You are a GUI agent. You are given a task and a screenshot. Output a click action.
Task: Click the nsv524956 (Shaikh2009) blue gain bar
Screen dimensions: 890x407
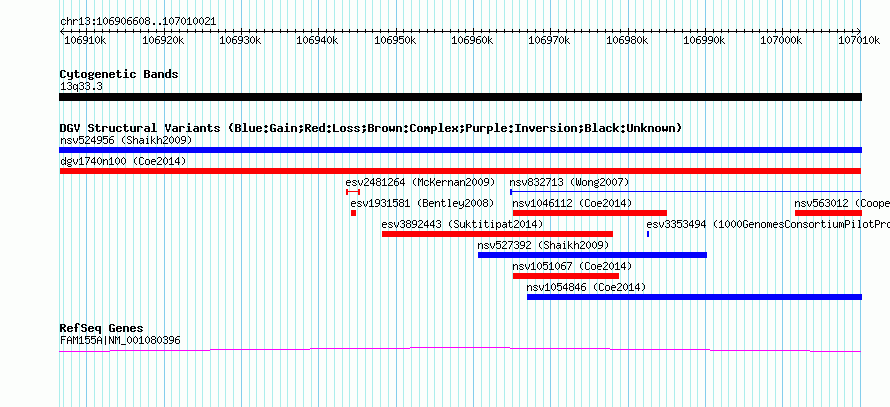460,150
